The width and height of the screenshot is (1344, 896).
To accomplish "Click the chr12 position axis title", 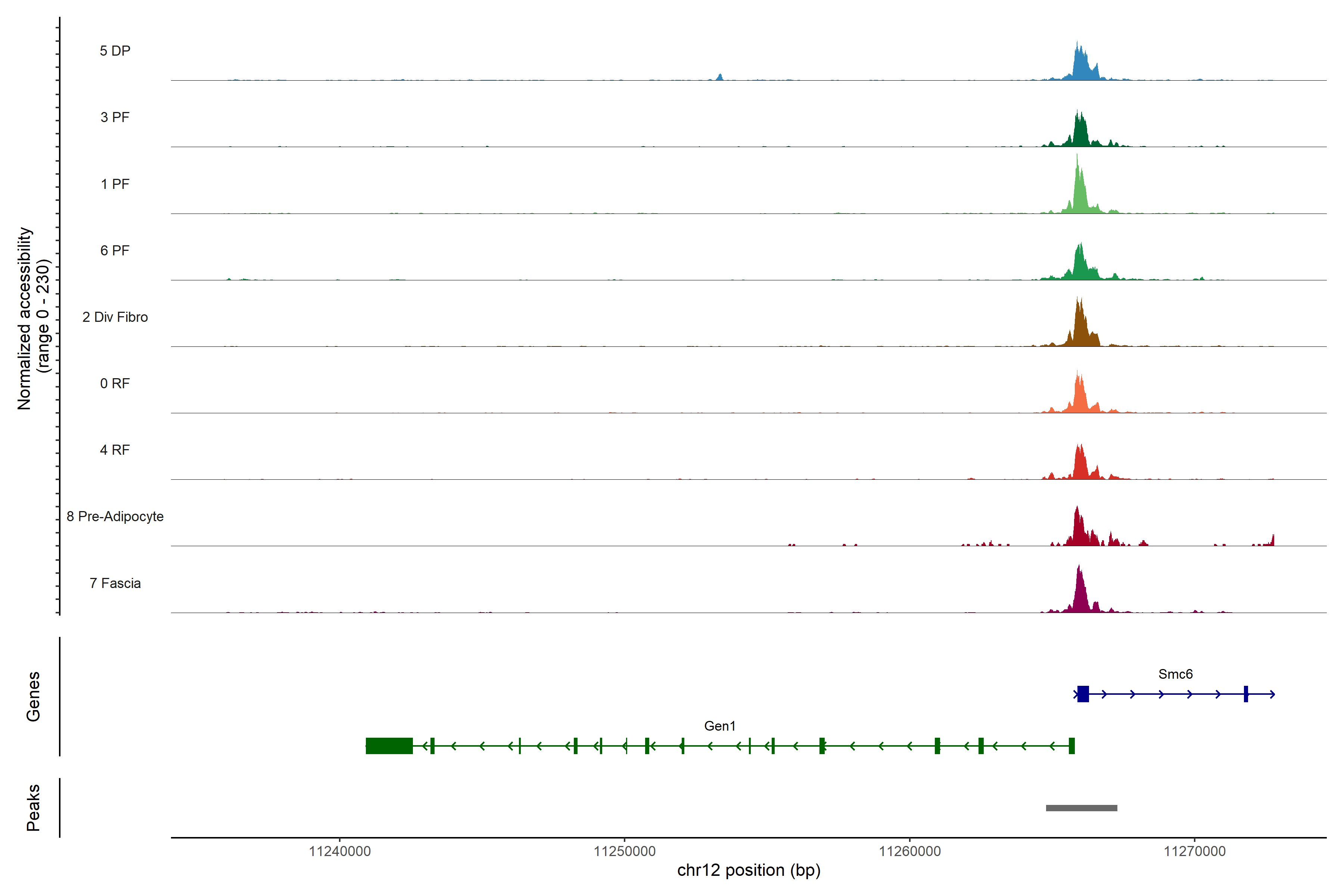I will 749,870.
